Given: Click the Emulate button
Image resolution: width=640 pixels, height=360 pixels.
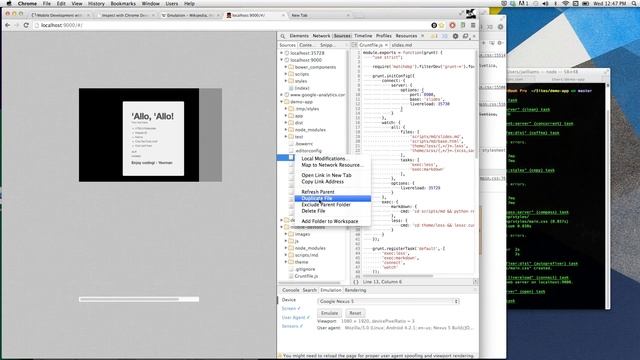Looking at the screenshot, I should coord(329,313).
